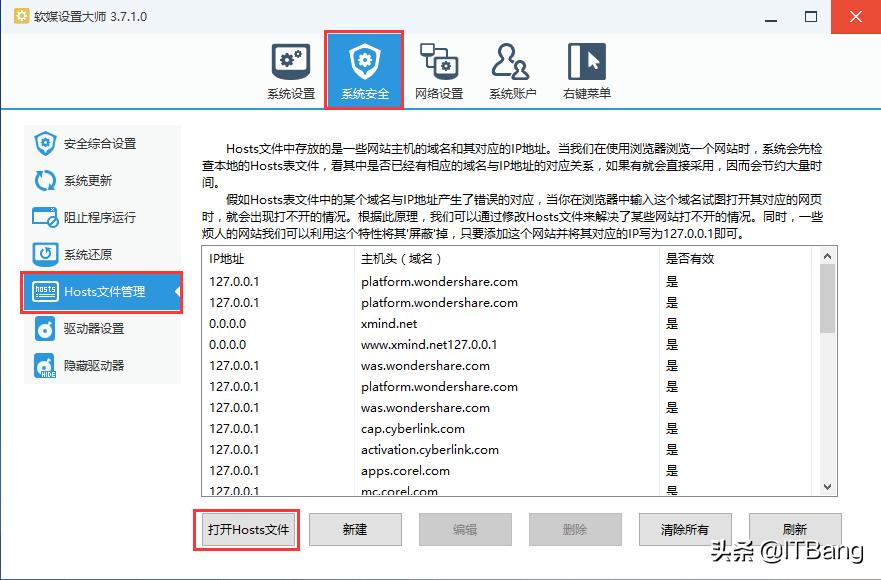
Task: Open 系统更新 (System Update) settings
Action: 85,180
